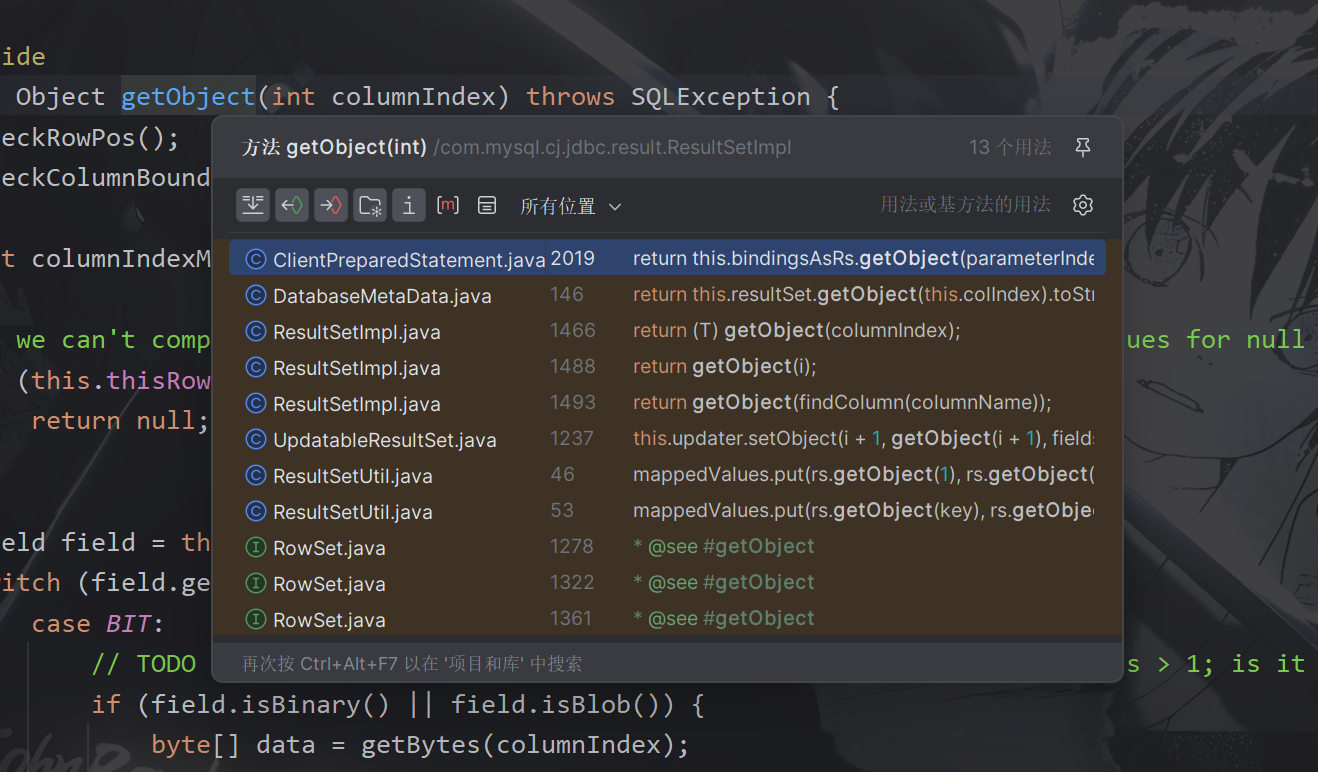
Task: Click the red [m] method filter icon
Action: tap(448, 205)
